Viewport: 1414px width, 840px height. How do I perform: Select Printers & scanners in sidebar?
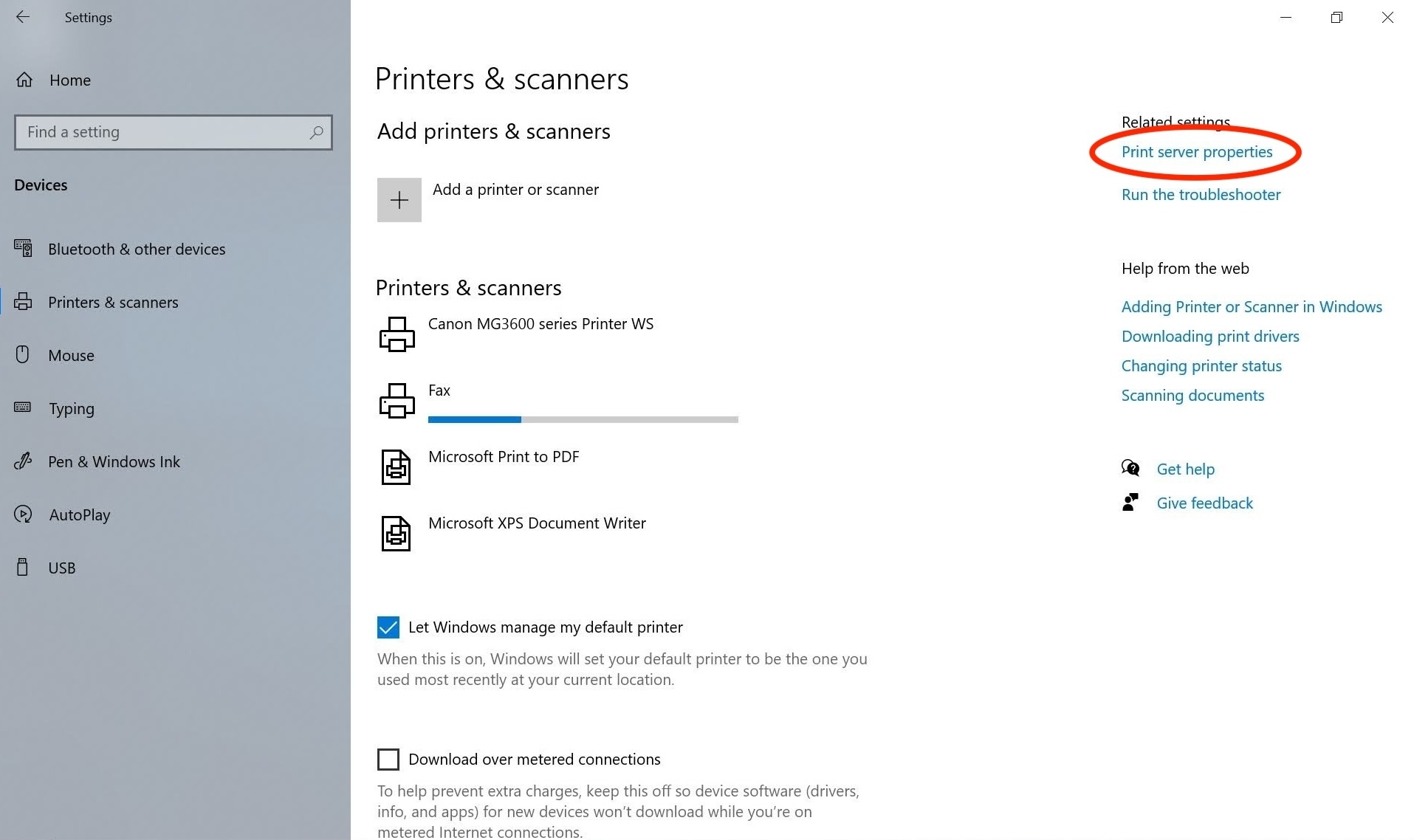(x=113, y=303)
